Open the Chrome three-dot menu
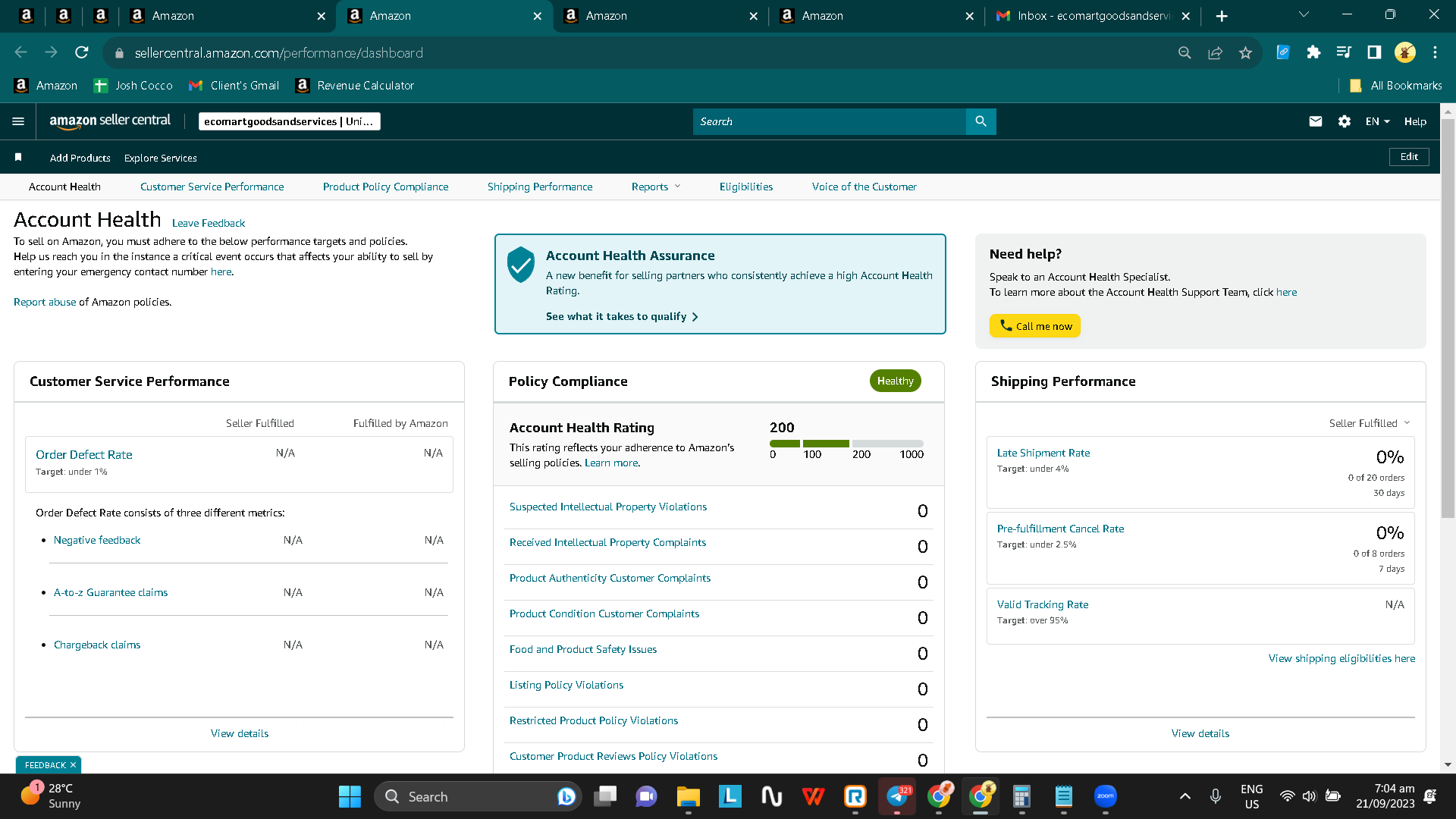The width and height of the screenshot is (1456, 819). [x=1435, y=52]
